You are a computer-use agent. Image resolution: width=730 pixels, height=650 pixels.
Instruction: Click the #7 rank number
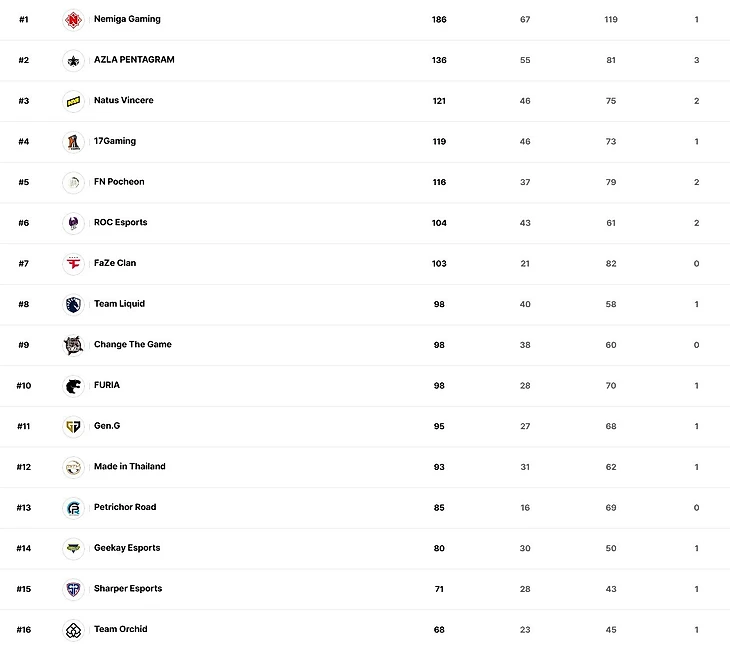(24, 264)
